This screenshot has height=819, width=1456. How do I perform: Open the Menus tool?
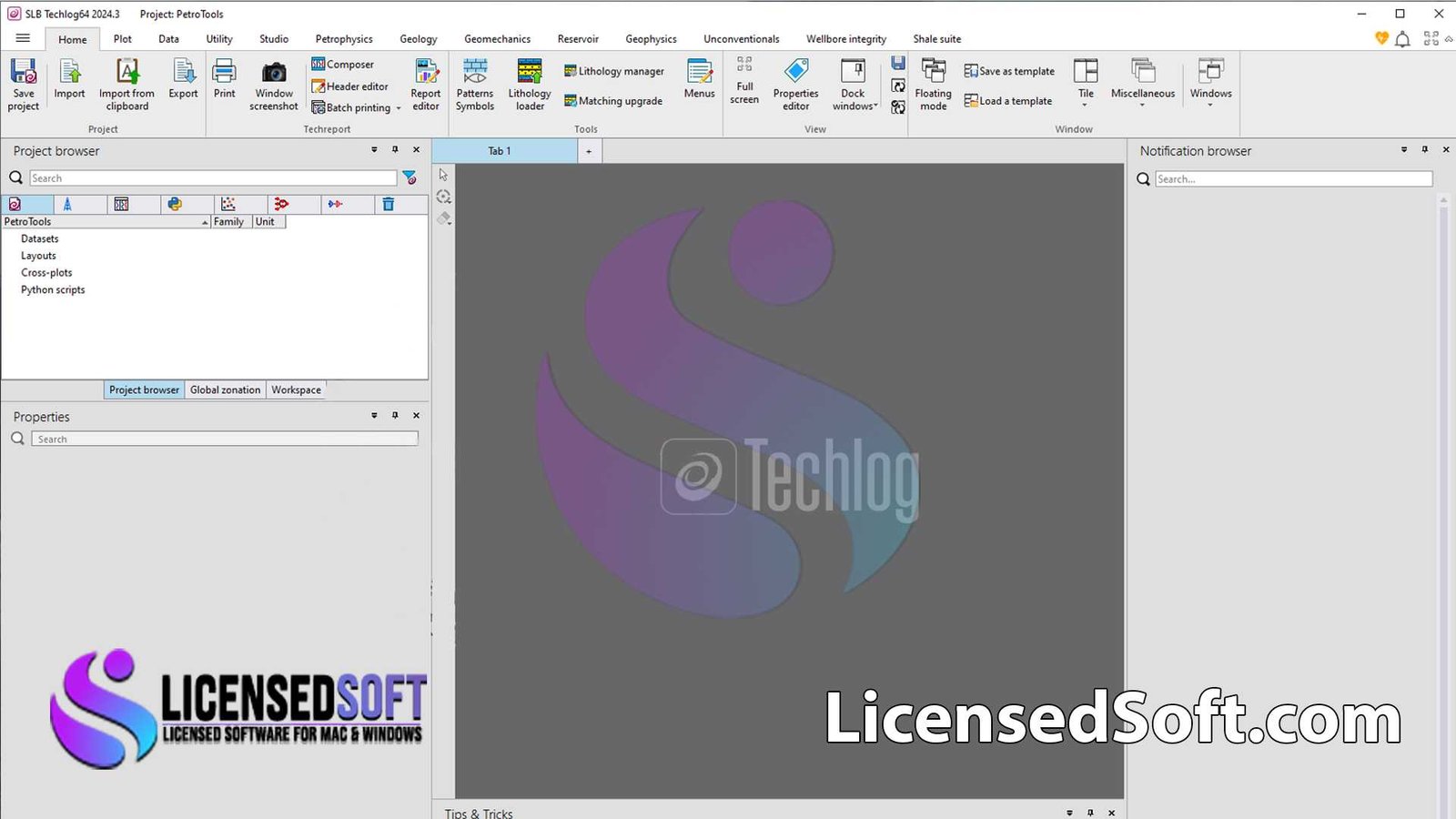pyautogui.click(x=699, y=79)
